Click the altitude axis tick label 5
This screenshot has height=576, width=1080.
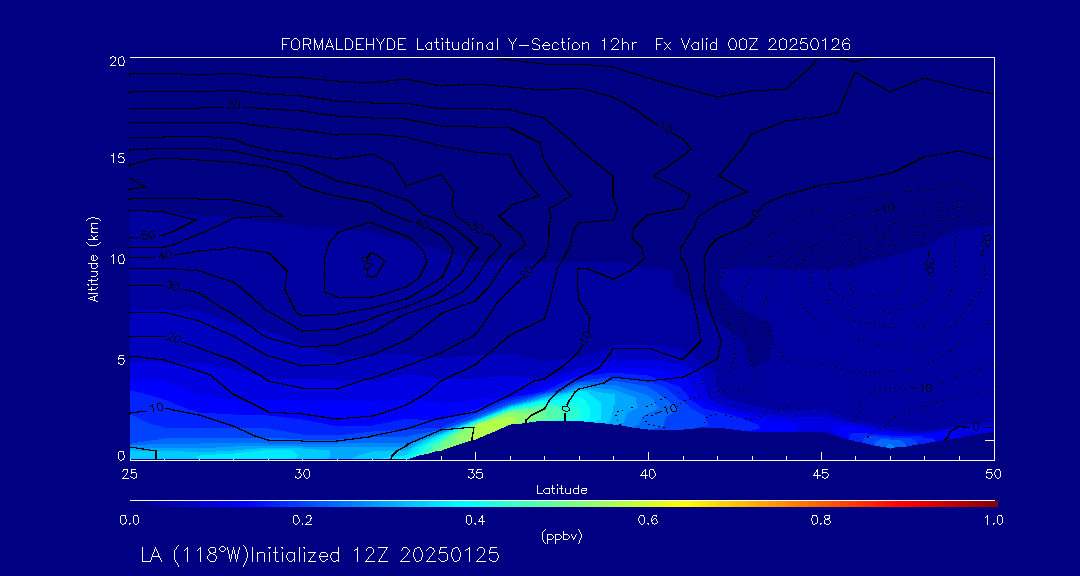(x=119, y=359)
